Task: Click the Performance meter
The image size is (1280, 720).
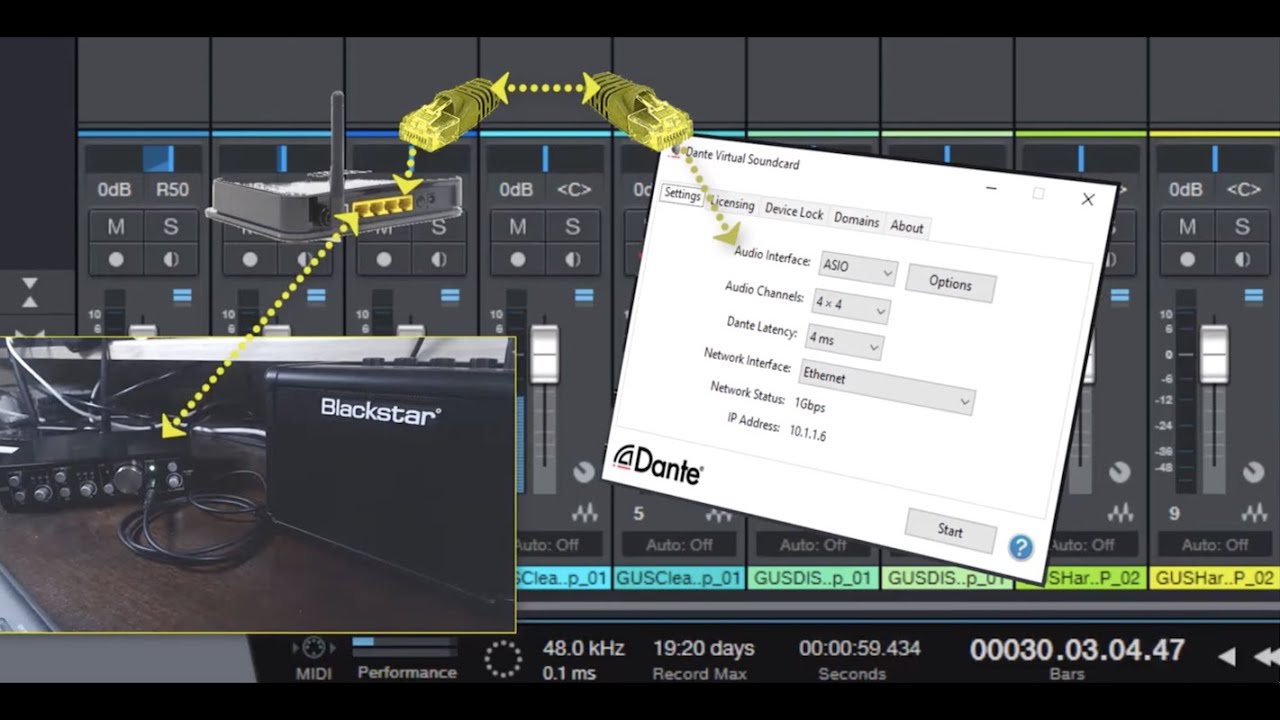Action: coord(406,647)
